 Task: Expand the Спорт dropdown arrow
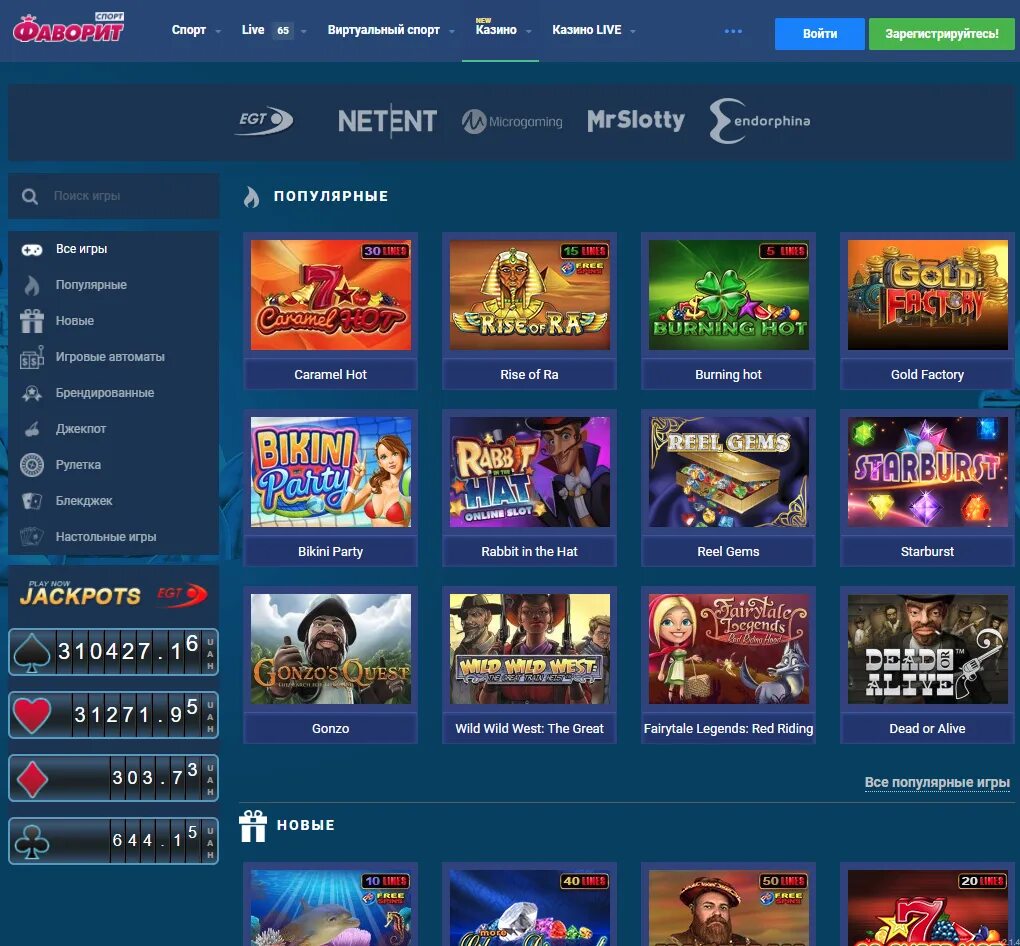(218, 31)
